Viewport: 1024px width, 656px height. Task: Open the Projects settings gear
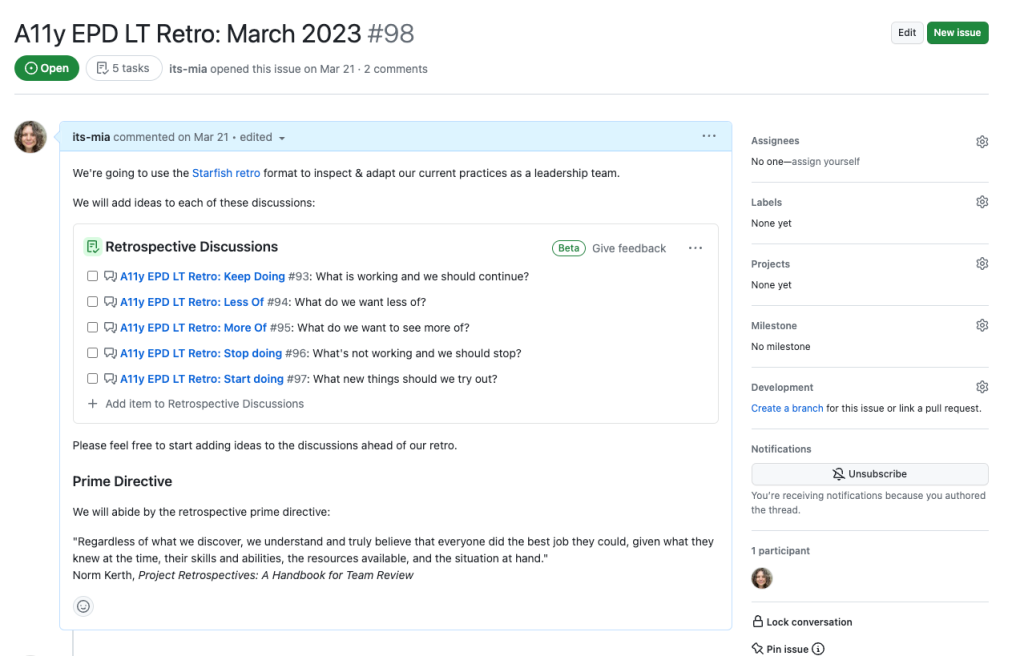click(981, 263)
